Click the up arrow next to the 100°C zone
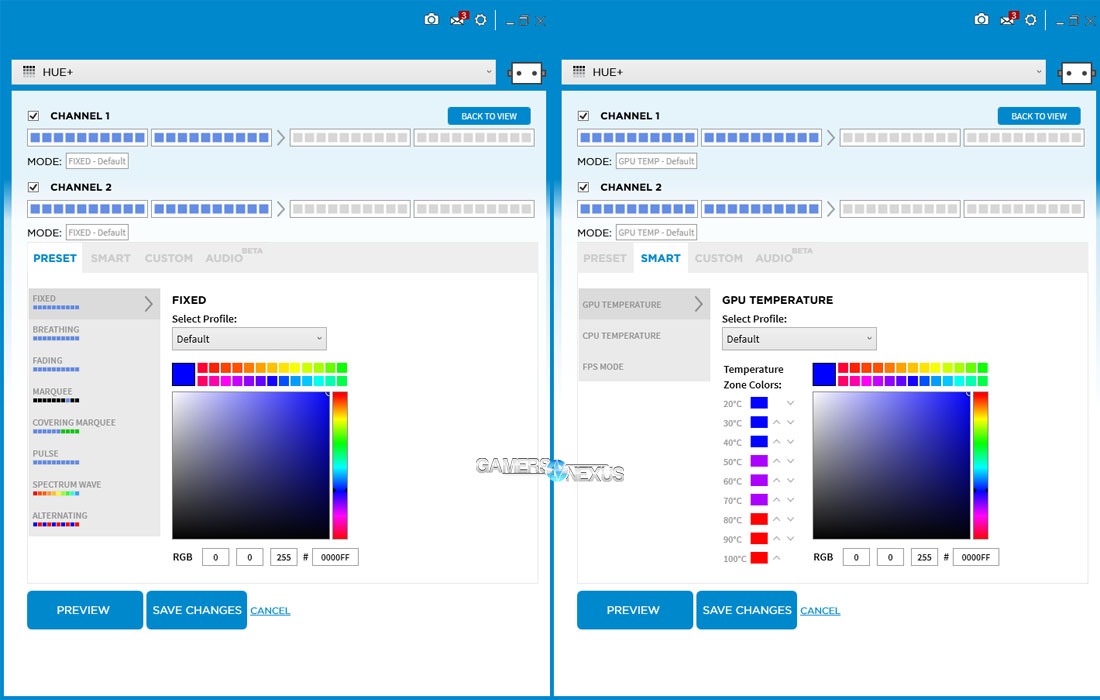 [x=776, y=558]
